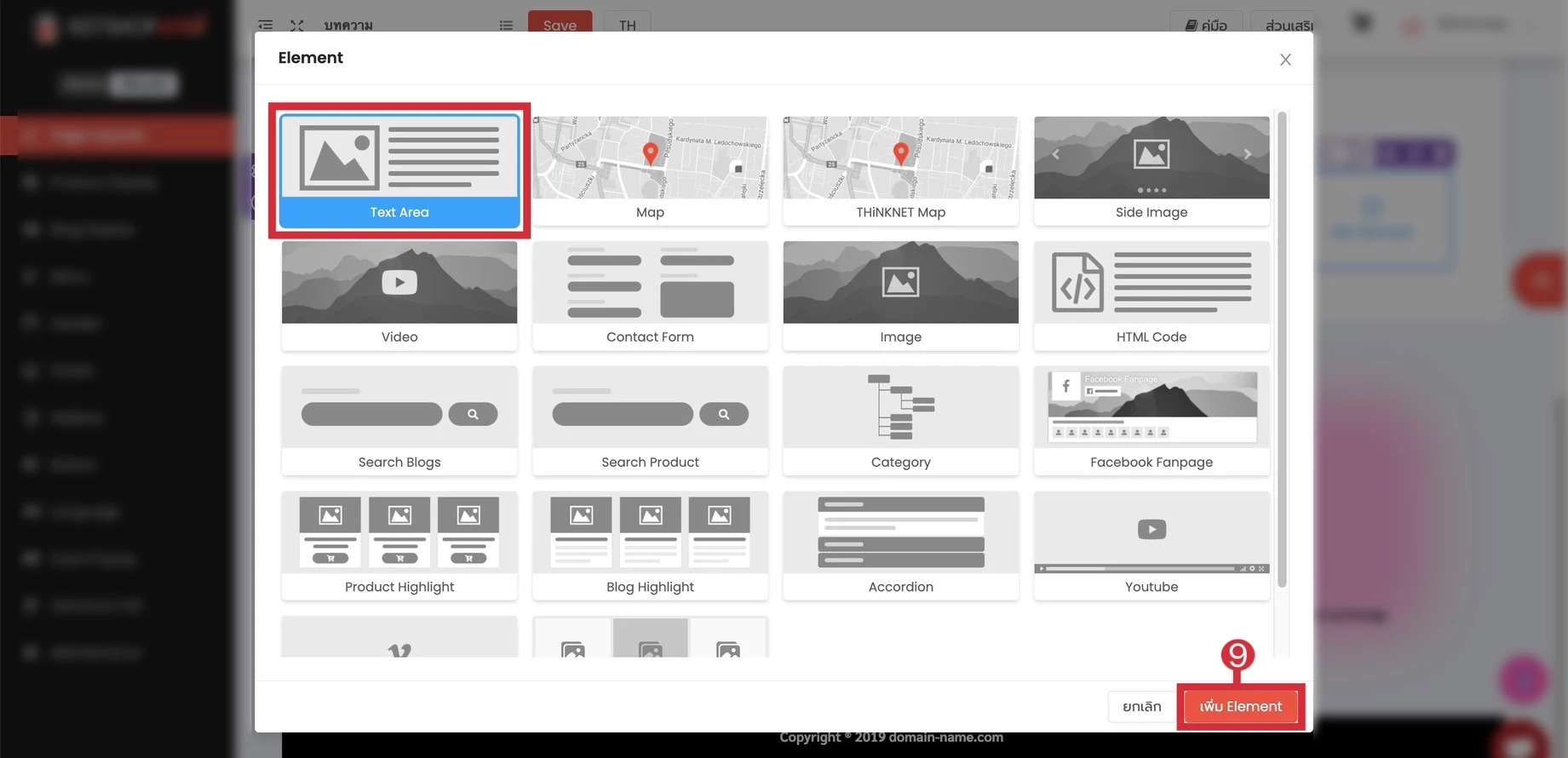1568x758 pixels.
Task: Select the Contact Form element
Action: pos(650,296)
